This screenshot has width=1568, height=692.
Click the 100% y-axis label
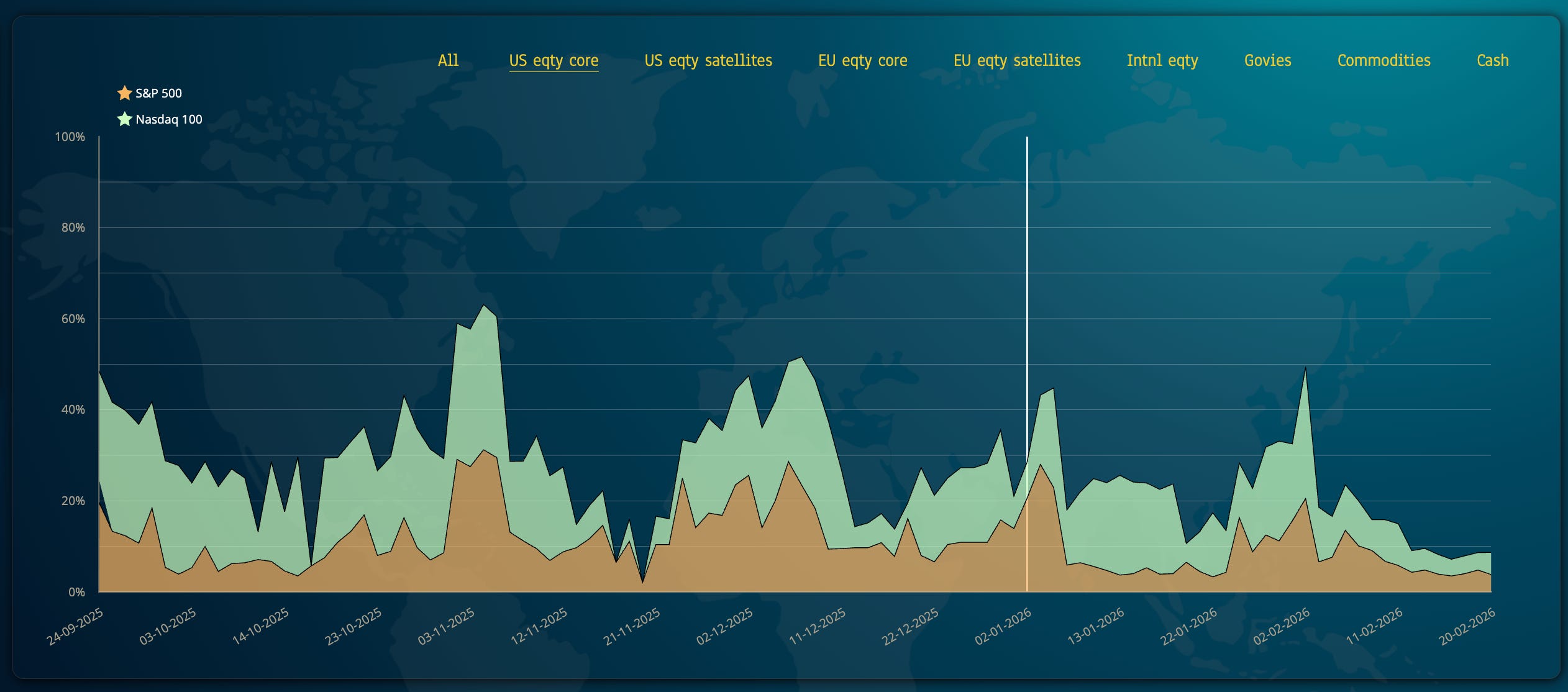tap(70, 137)
